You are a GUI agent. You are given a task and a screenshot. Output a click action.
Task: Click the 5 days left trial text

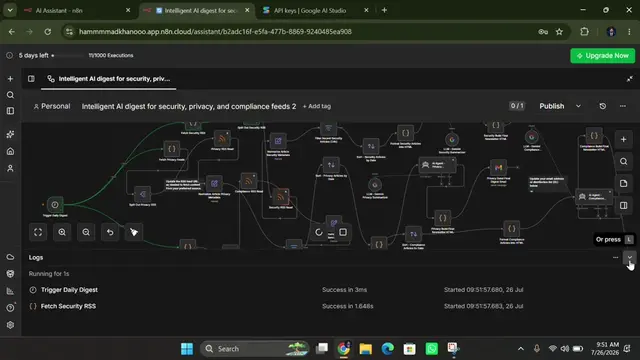pos(33,56)
